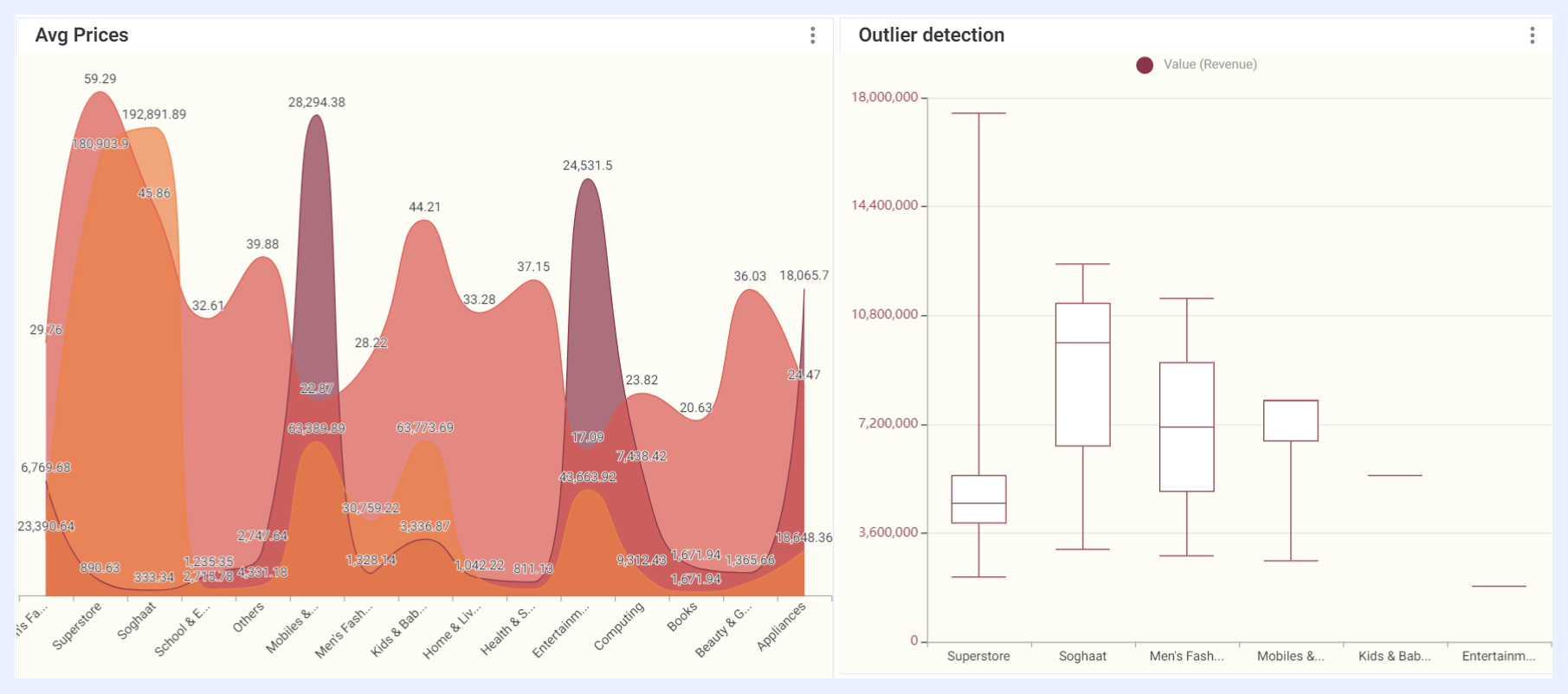Click the 39.88 data label
The height and width of the screenshot is (694, 1568).
[262, 244]
